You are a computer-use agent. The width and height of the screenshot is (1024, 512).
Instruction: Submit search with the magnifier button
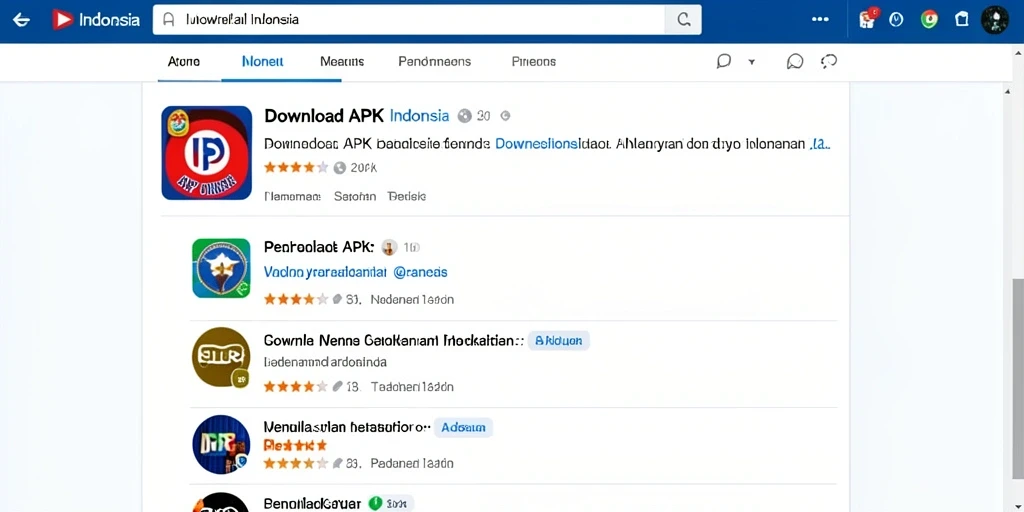683,20
